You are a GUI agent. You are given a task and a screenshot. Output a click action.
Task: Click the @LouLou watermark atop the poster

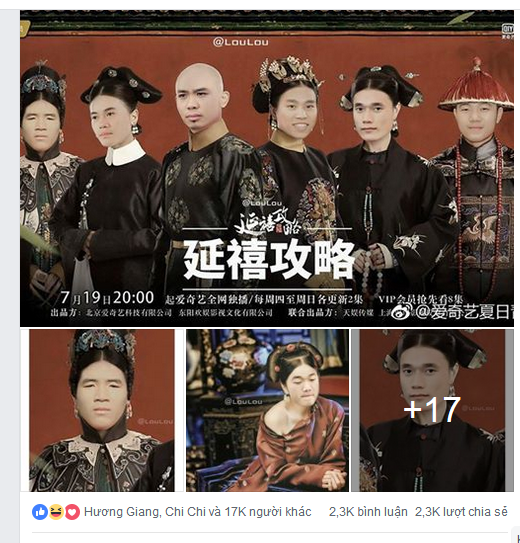[241, 42]
